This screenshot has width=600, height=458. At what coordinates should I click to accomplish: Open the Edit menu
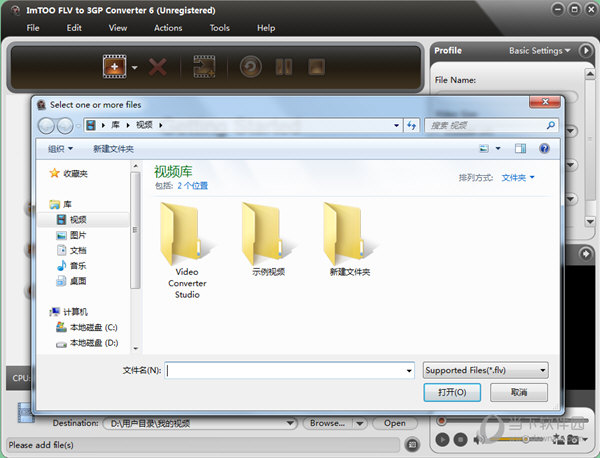click(74, 28)
